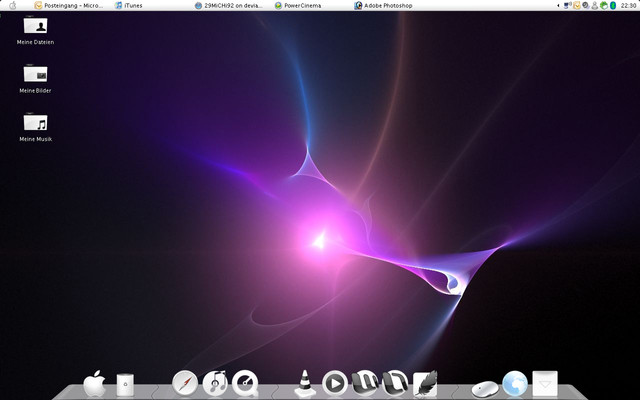Open the Meine Bilder desktop folder
Viewport: 640px width, 400px height.
(x=36, y=74)
